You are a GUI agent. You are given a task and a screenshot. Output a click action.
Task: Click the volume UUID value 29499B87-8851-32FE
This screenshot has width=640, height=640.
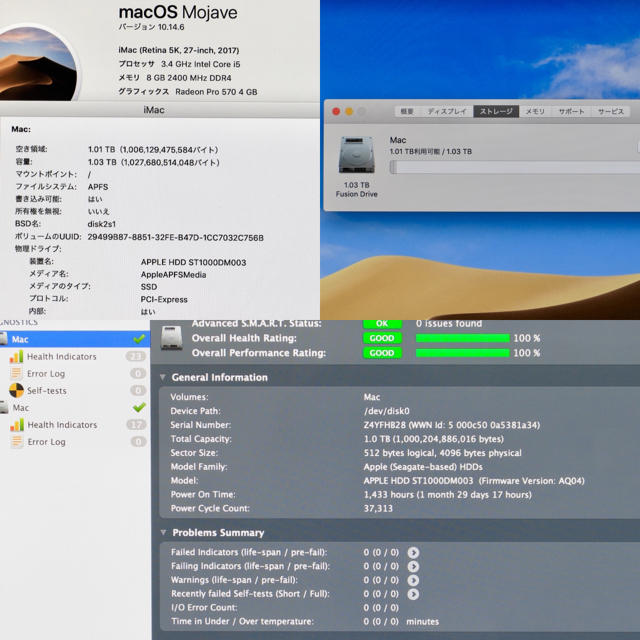pyautogui.click(x=176, y=238)
